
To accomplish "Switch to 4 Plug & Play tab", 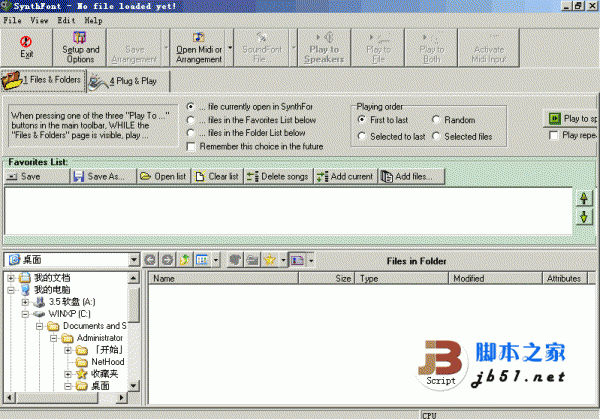I will tap(129, 81).
